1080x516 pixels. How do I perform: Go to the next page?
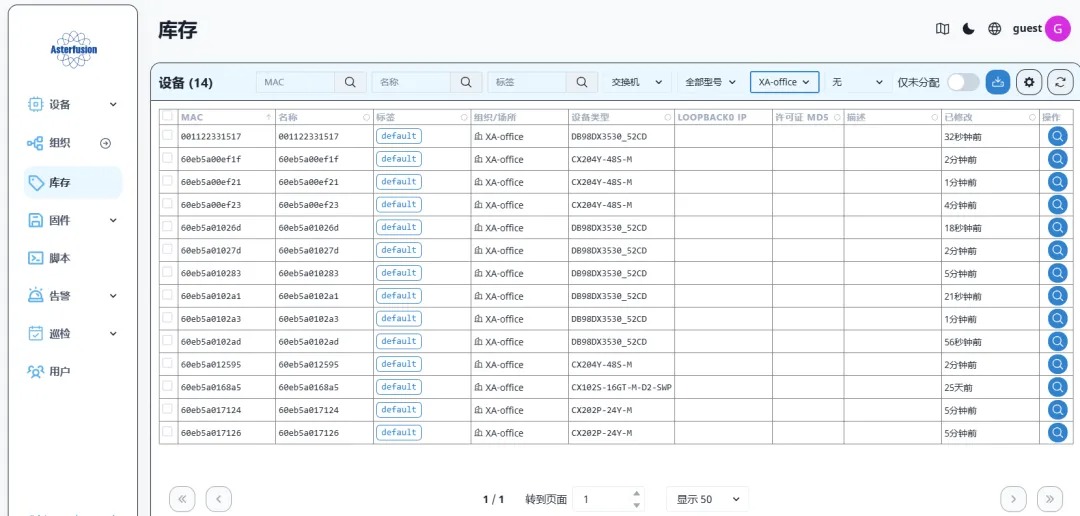tap(1013, 499)
